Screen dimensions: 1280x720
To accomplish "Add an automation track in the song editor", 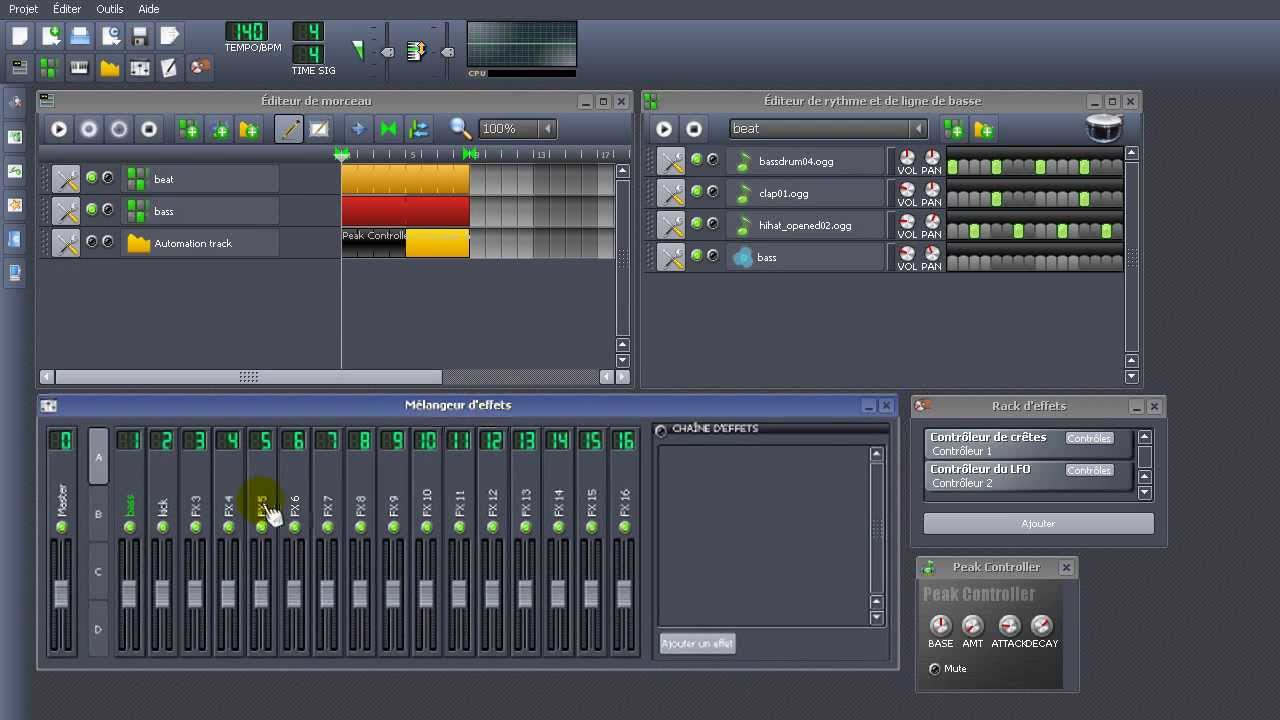I will tap(248, 129).
